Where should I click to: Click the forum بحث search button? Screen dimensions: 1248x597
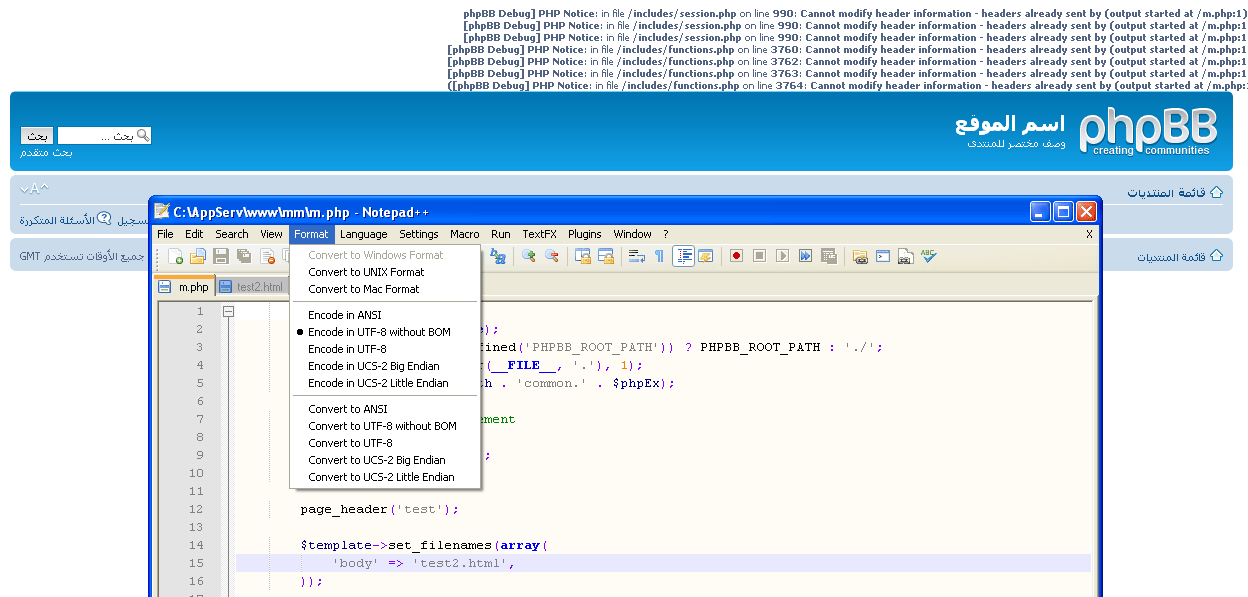[37, 136]
